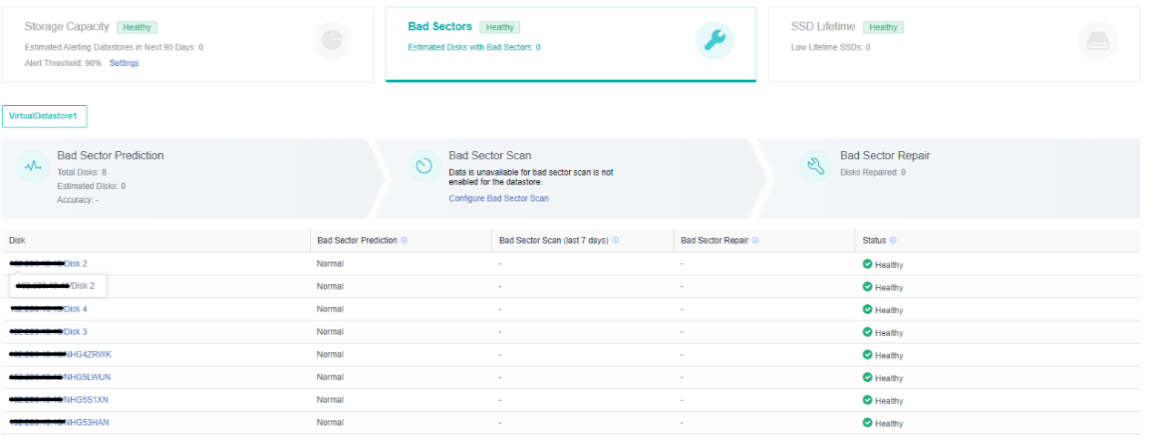Image resolution: width=1149 pixels, height=439 pixels.
Task: Click Configure Bad Sector Scan link
Action: 499,199
